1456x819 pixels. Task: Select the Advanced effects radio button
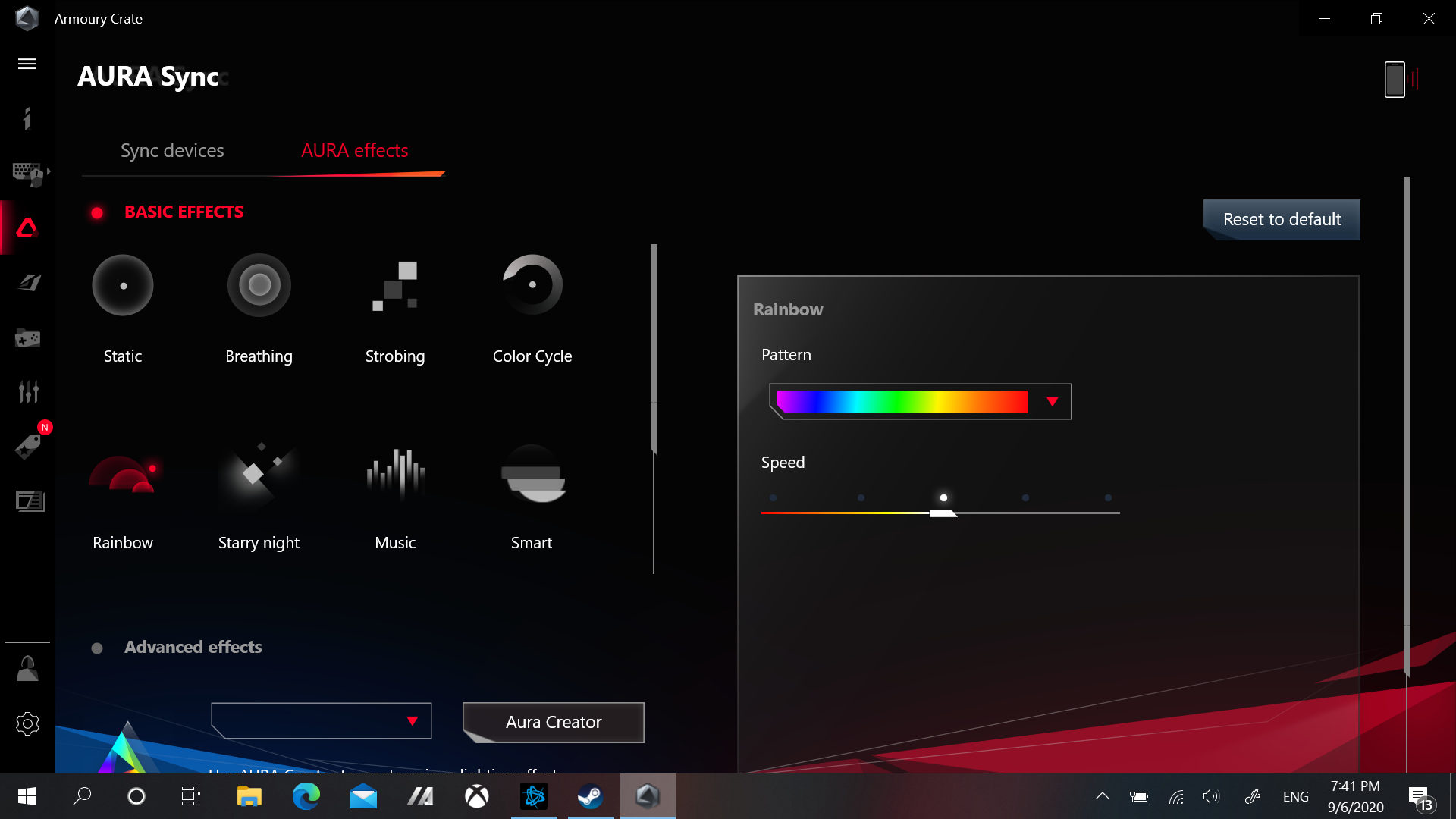97,648
